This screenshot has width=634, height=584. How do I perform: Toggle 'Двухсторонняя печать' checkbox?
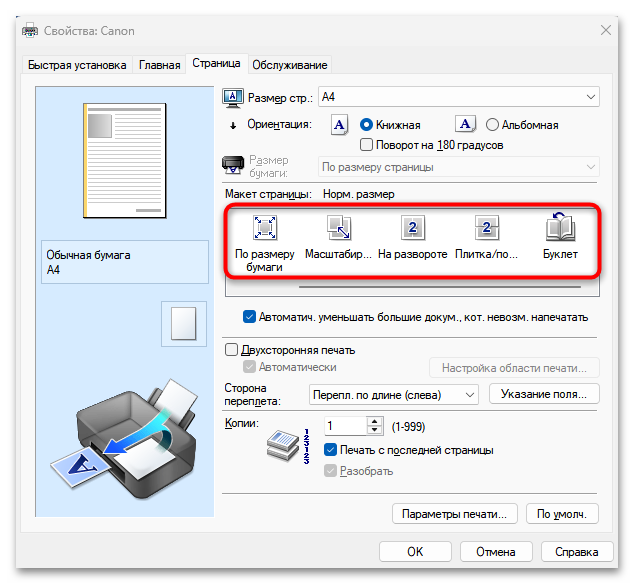click(x=232, y=350)
